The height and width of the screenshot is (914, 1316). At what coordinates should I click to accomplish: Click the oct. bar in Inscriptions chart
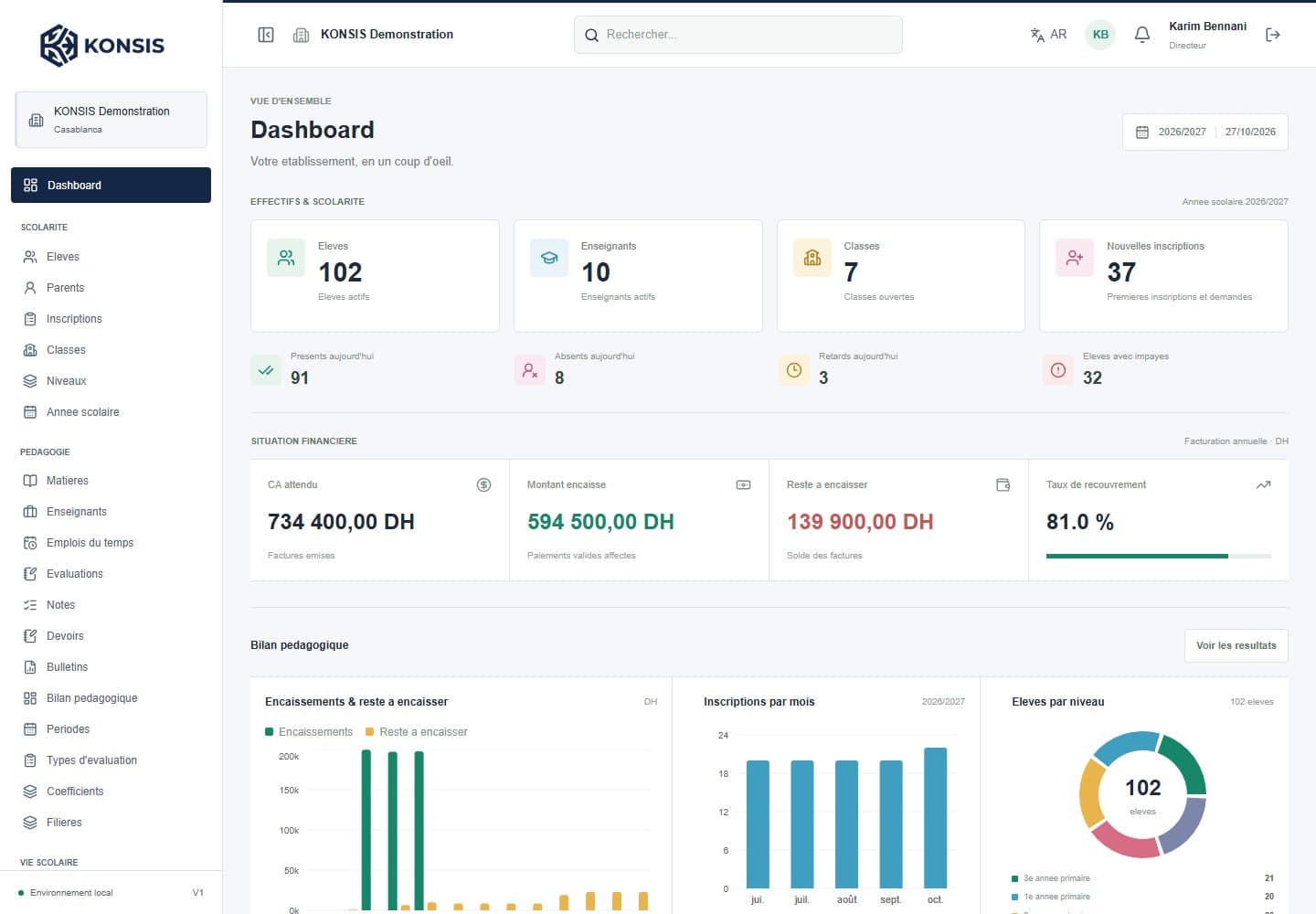tap(935, 817)
